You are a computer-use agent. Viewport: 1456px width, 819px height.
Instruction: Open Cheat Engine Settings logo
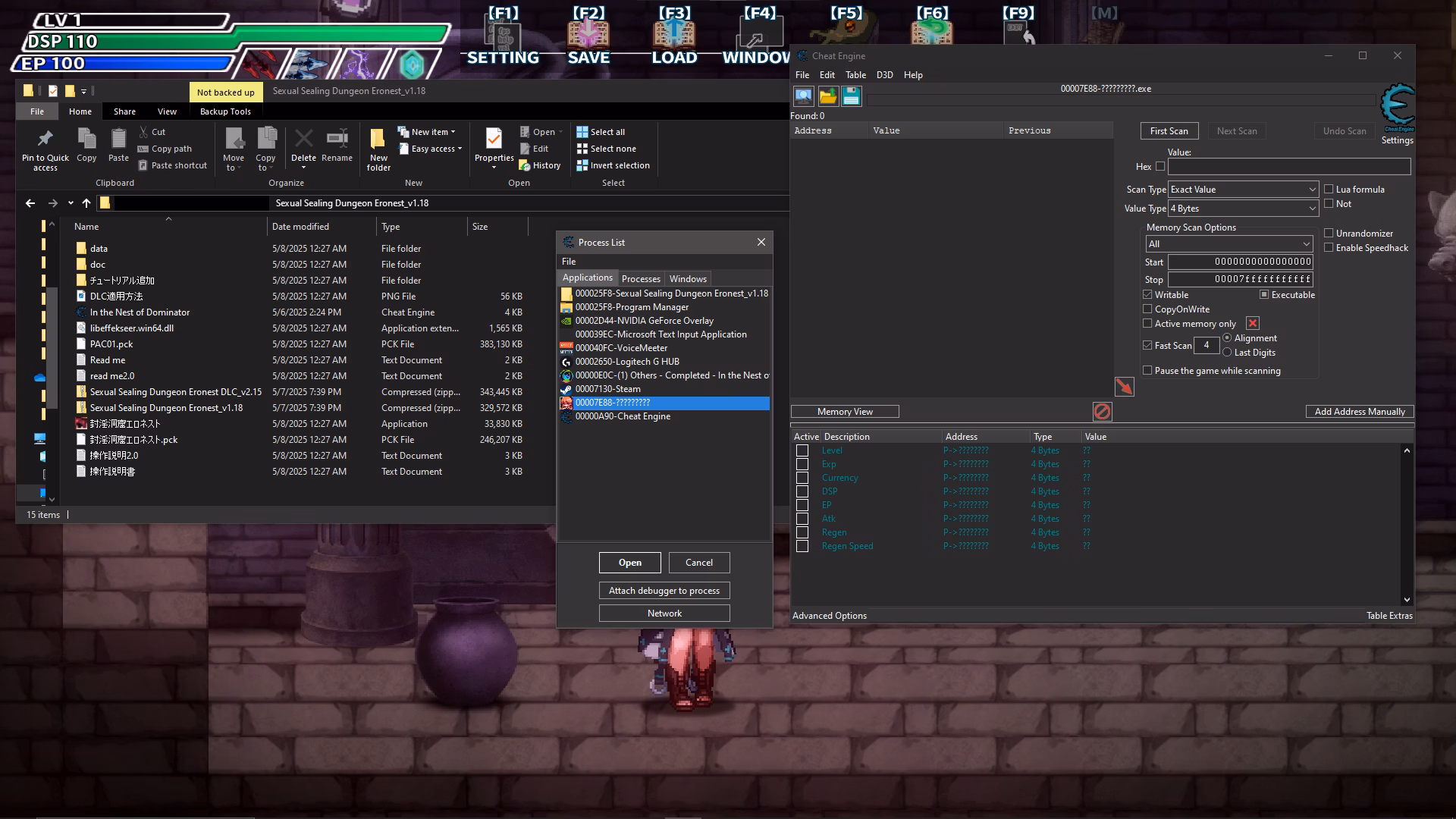[1397, 108]
